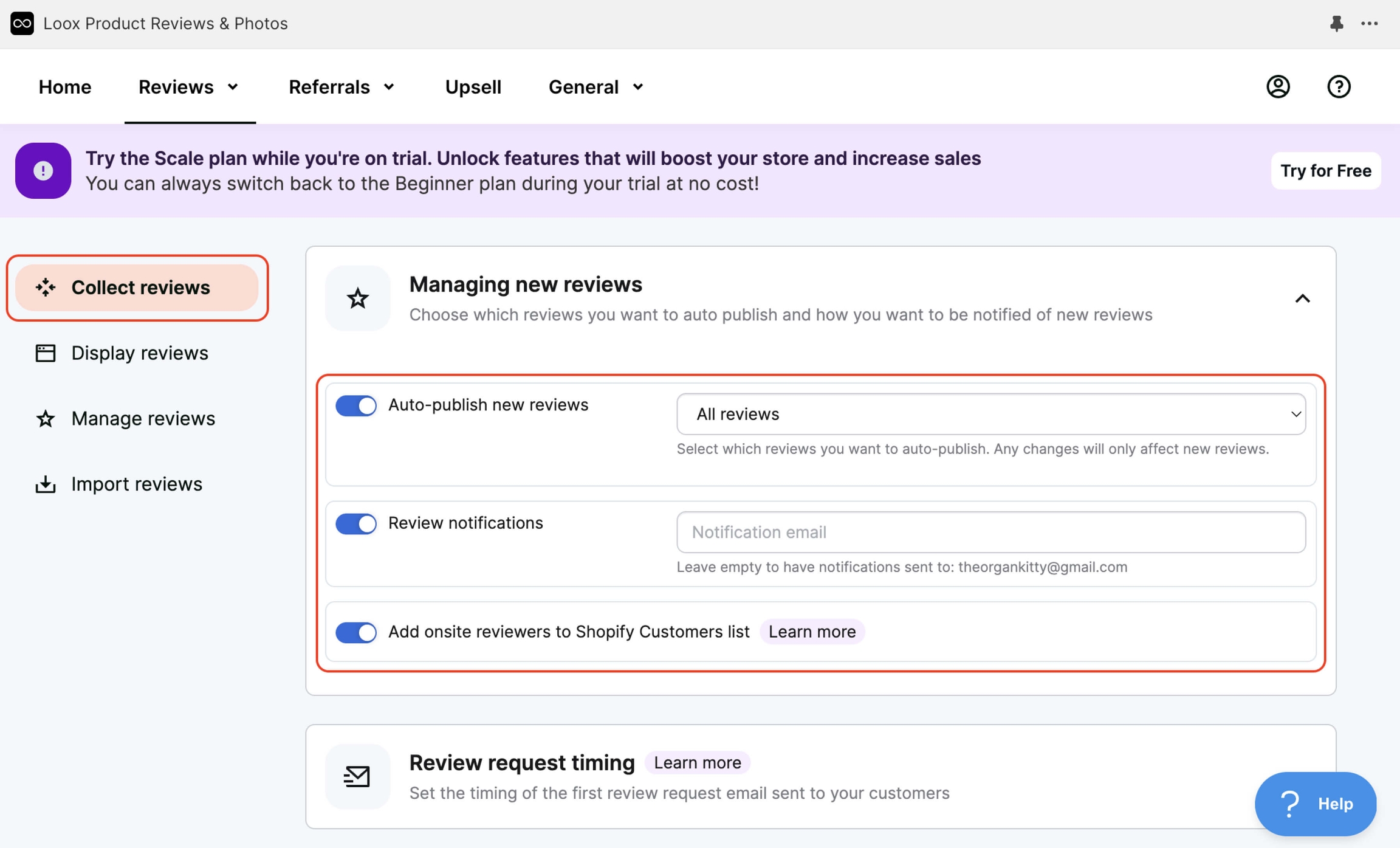The width and height of the screenshot is (1400, 848).
Task: Click Learn more next to Review request timing
Action: click(697, 762)
